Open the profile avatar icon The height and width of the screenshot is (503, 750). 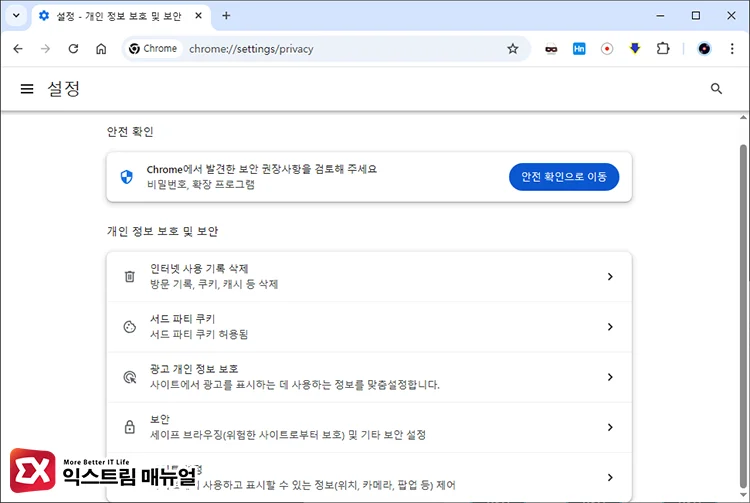pyautogui.click(x=704, y=49)
